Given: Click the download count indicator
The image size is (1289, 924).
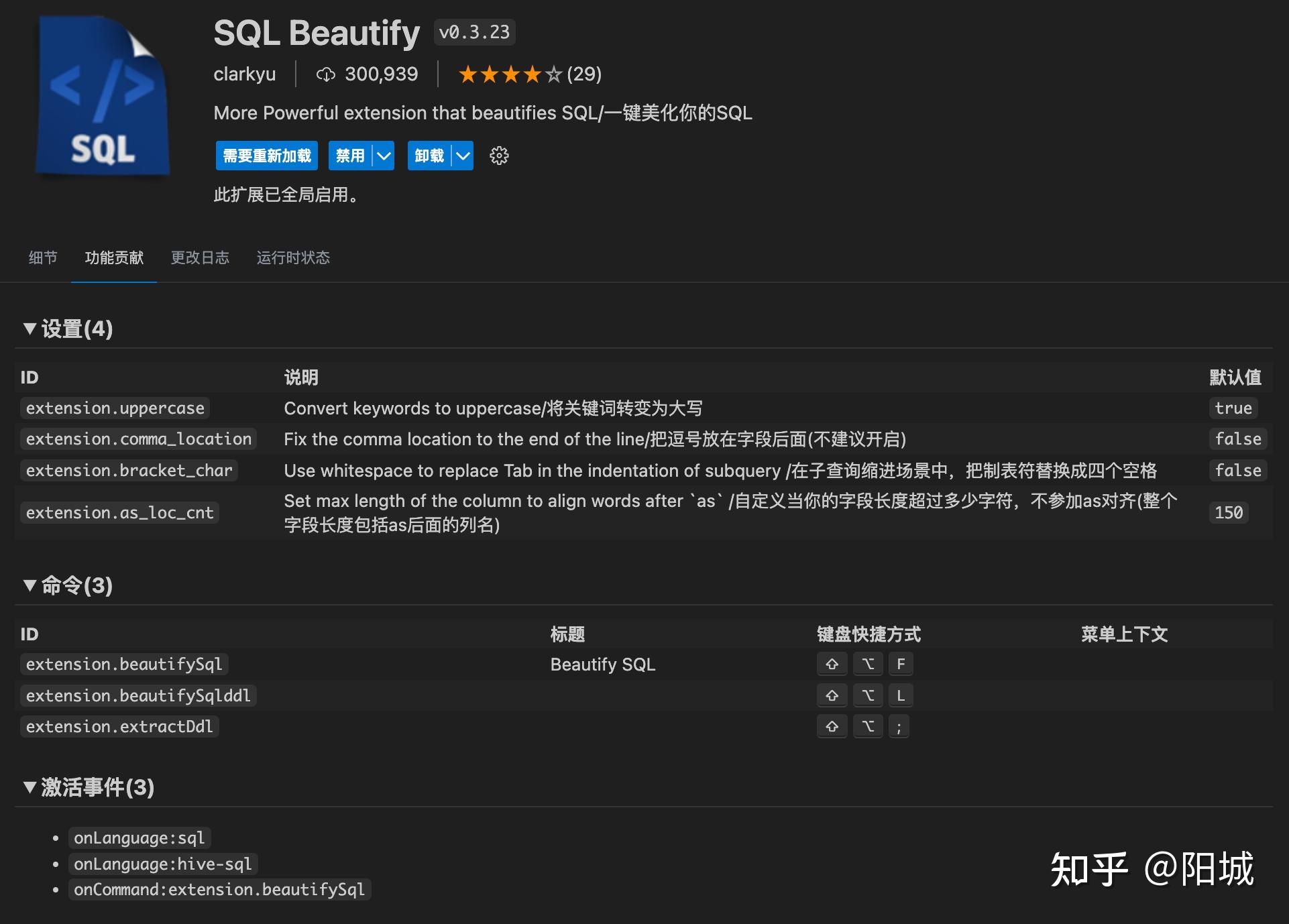Looking at the screenshot, I should [x=366, y=74].
